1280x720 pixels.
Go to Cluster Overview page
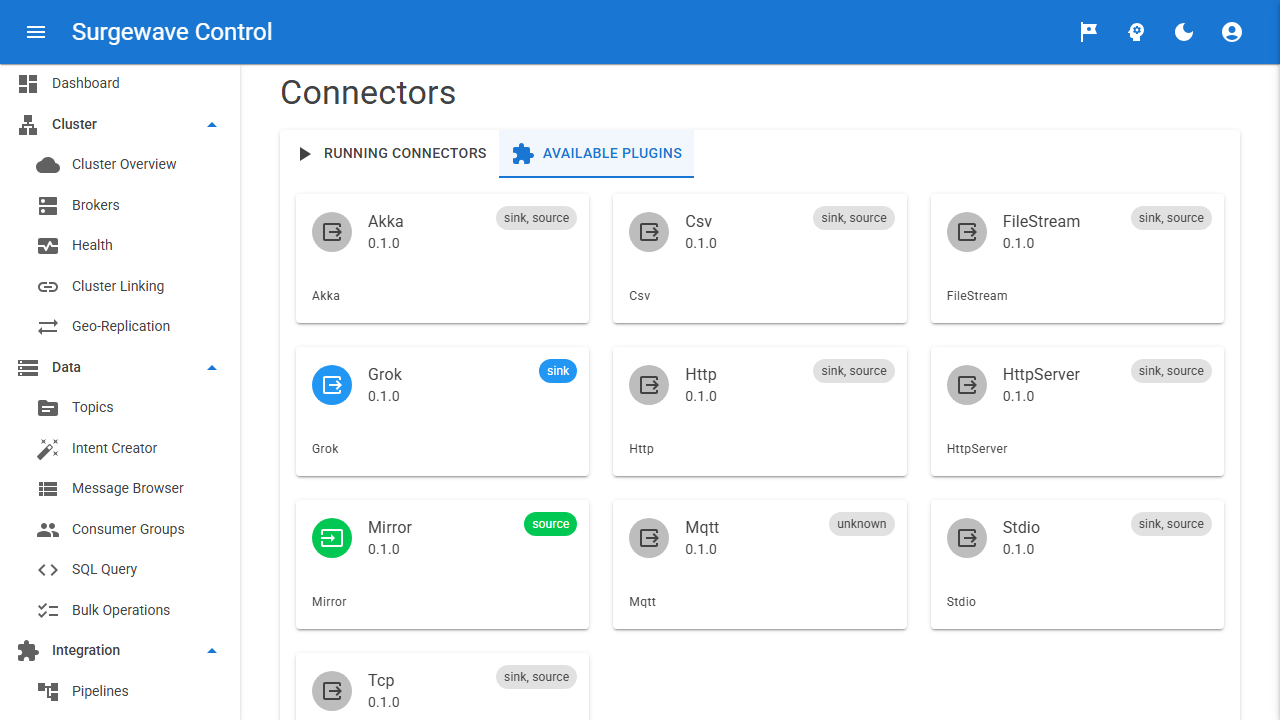point(120,165)
